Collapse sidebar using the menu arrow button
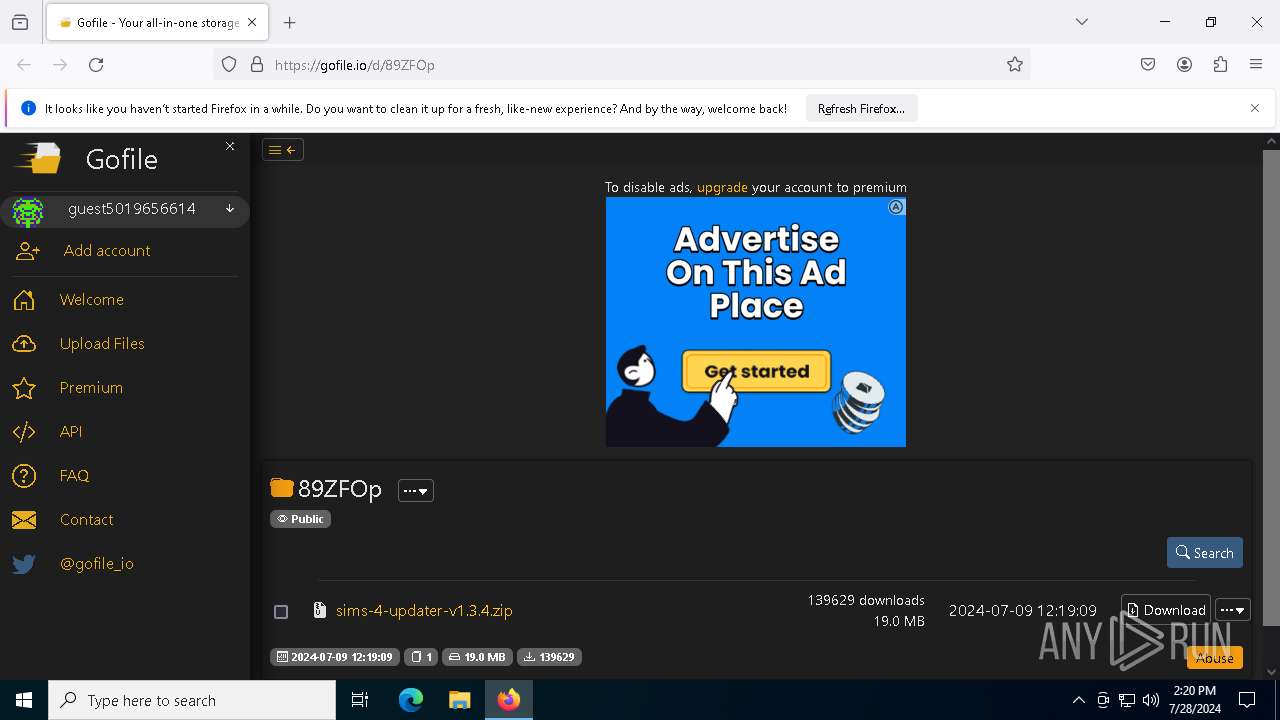 coord(283,150)
